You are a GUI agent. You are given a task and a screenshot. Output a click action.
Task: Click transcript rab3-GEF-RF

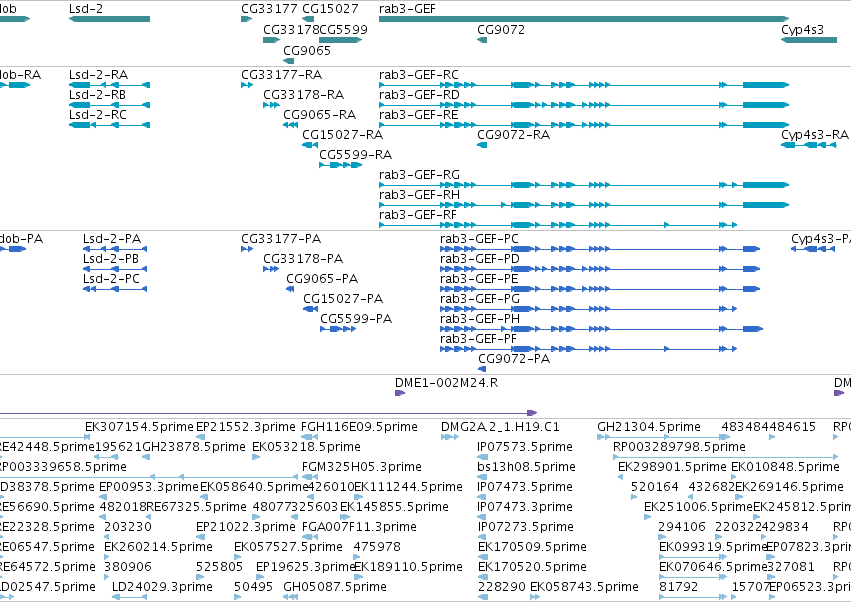coord(418,215)
